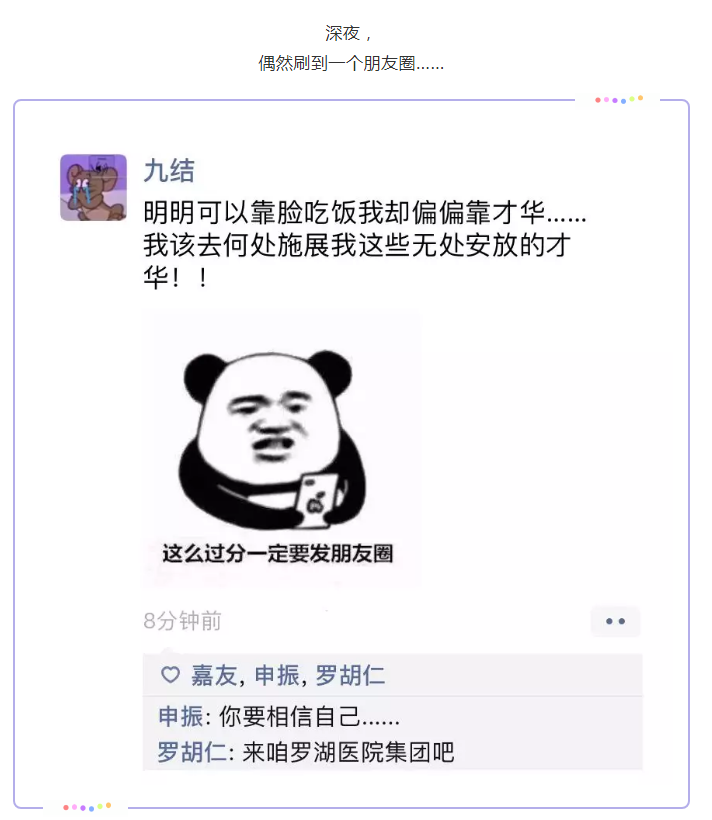This screenshot has width=712, height=820.
Task: Click the phone held by the panda
Action: (316, 498)
